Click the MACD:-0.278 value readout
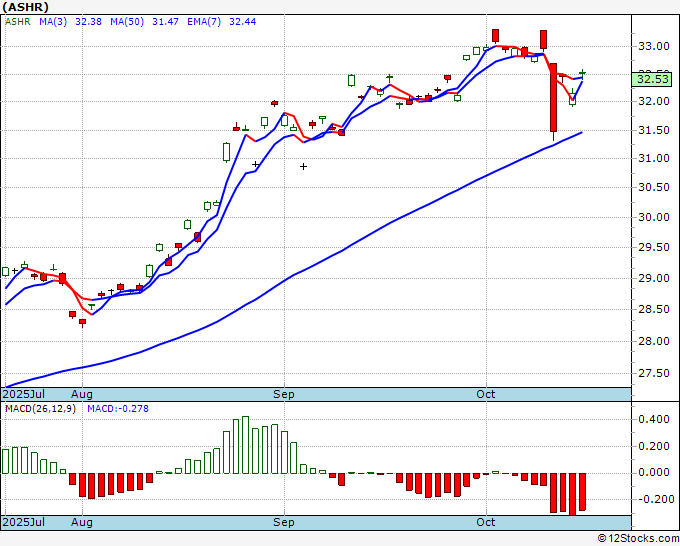Screen dimensions: 680x546 click(118, 409)
